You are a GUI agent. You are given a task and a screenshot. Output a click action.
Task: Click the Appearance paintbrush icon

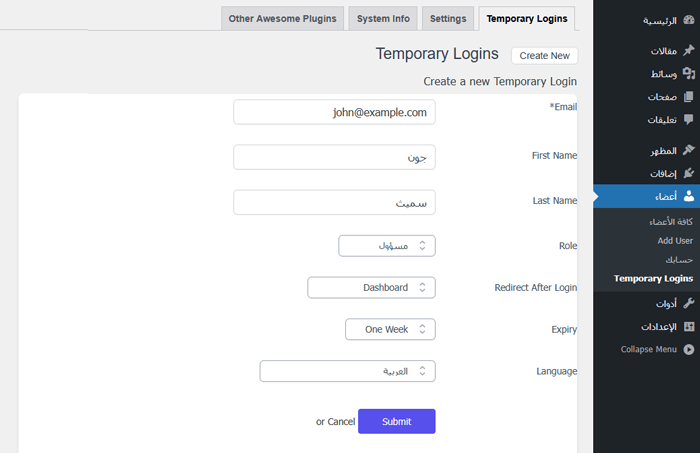pos(688,151)
